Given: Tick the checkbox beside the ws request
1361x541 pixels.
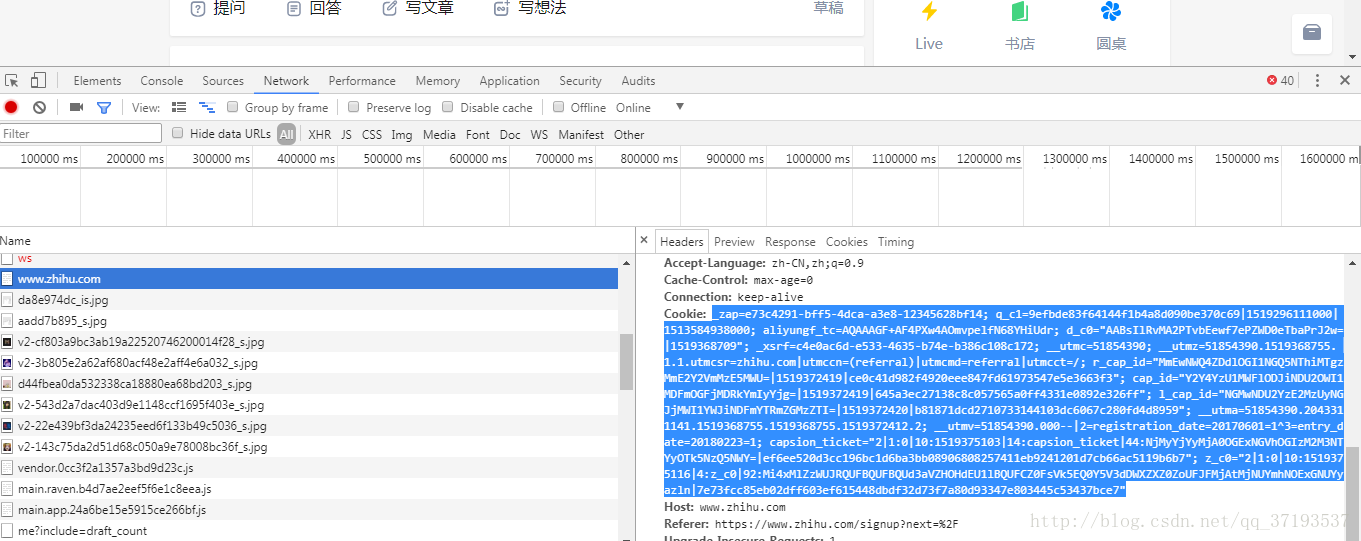Looking at the screenshot, I should point(7,258).
